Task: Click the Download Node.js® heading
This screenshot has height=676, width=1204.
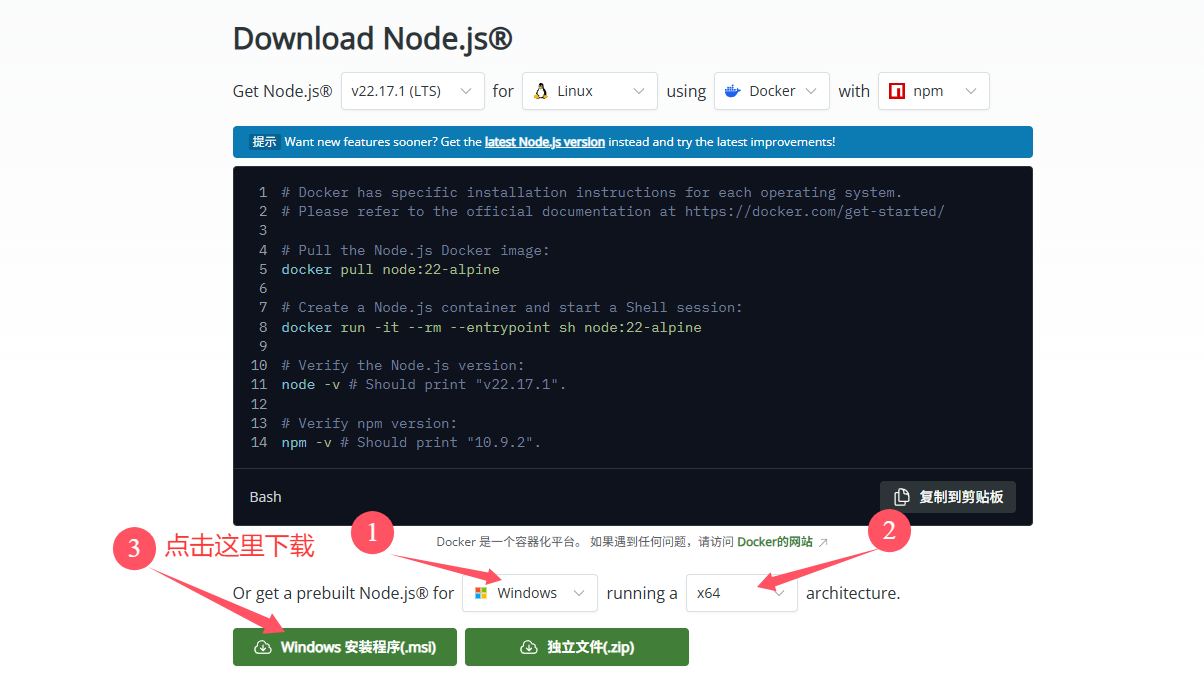Action: click(373, 38)
